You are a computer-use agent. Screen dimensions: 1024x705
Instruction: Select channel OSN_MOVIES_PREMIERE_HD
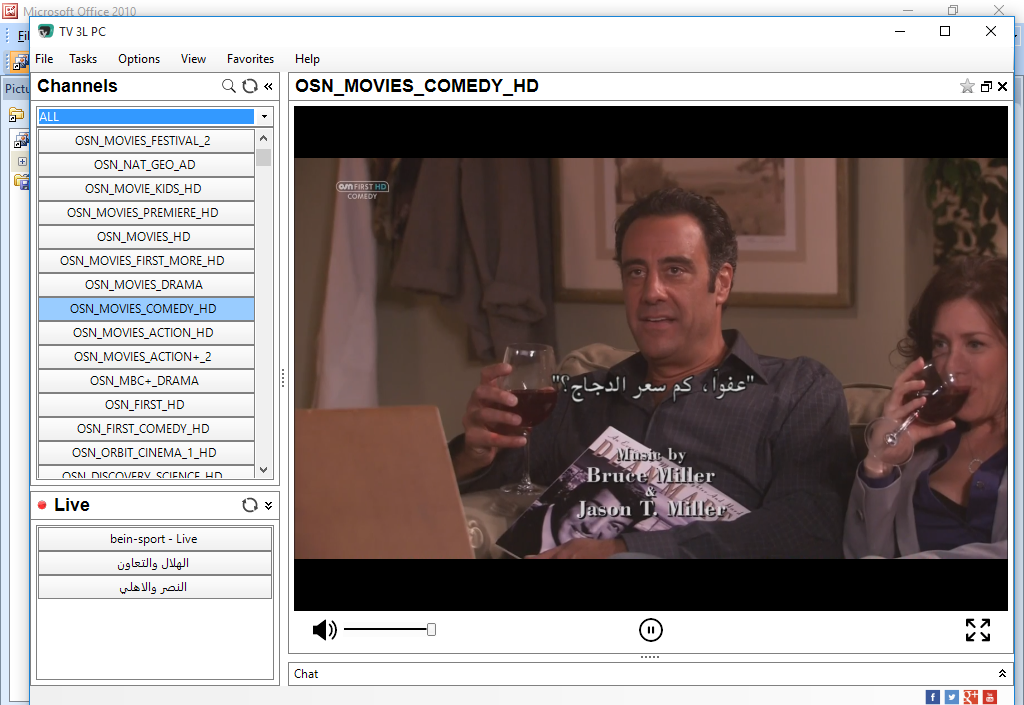(x=146, y=213)
